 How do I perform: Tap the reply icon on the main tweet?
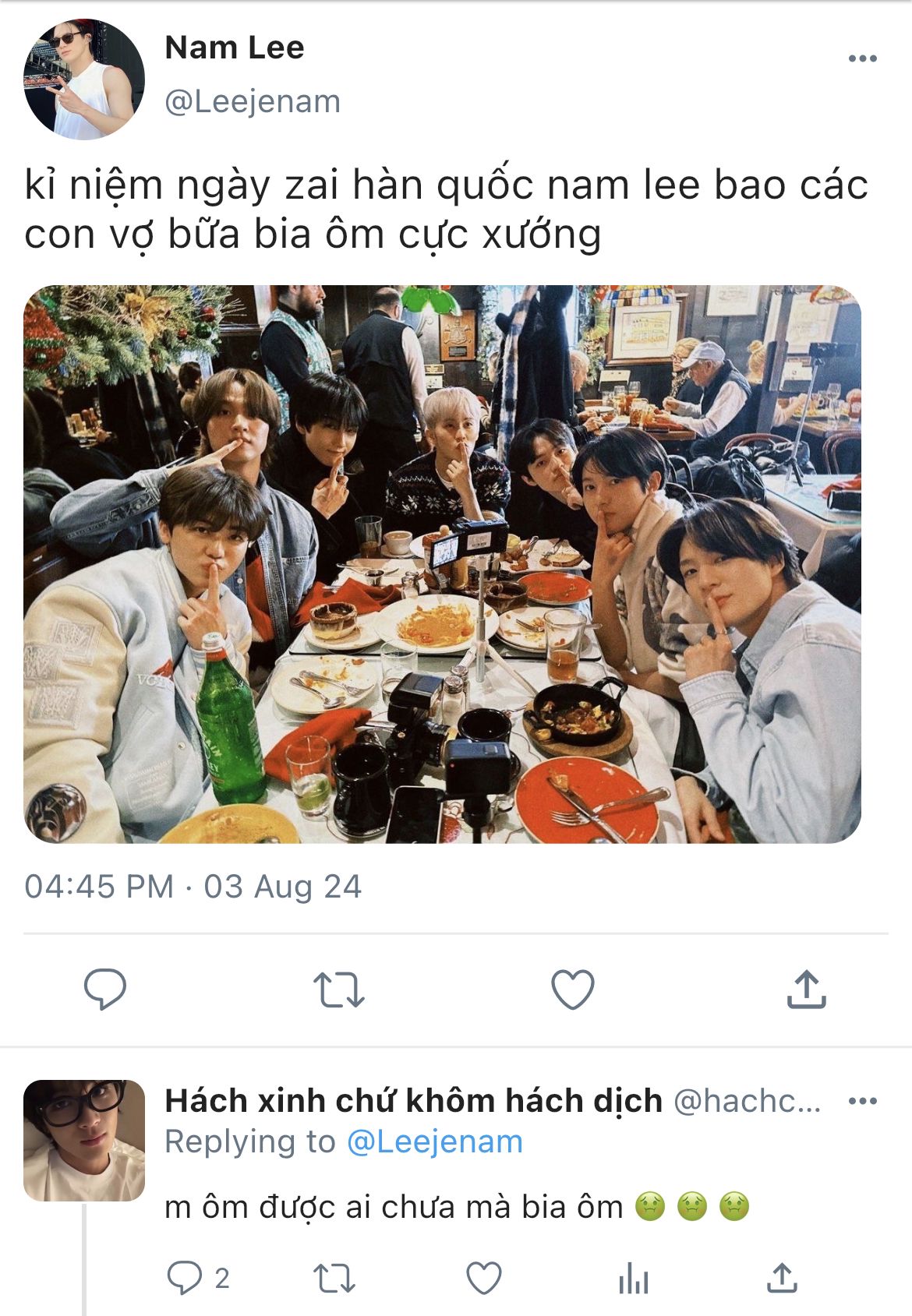105,989
